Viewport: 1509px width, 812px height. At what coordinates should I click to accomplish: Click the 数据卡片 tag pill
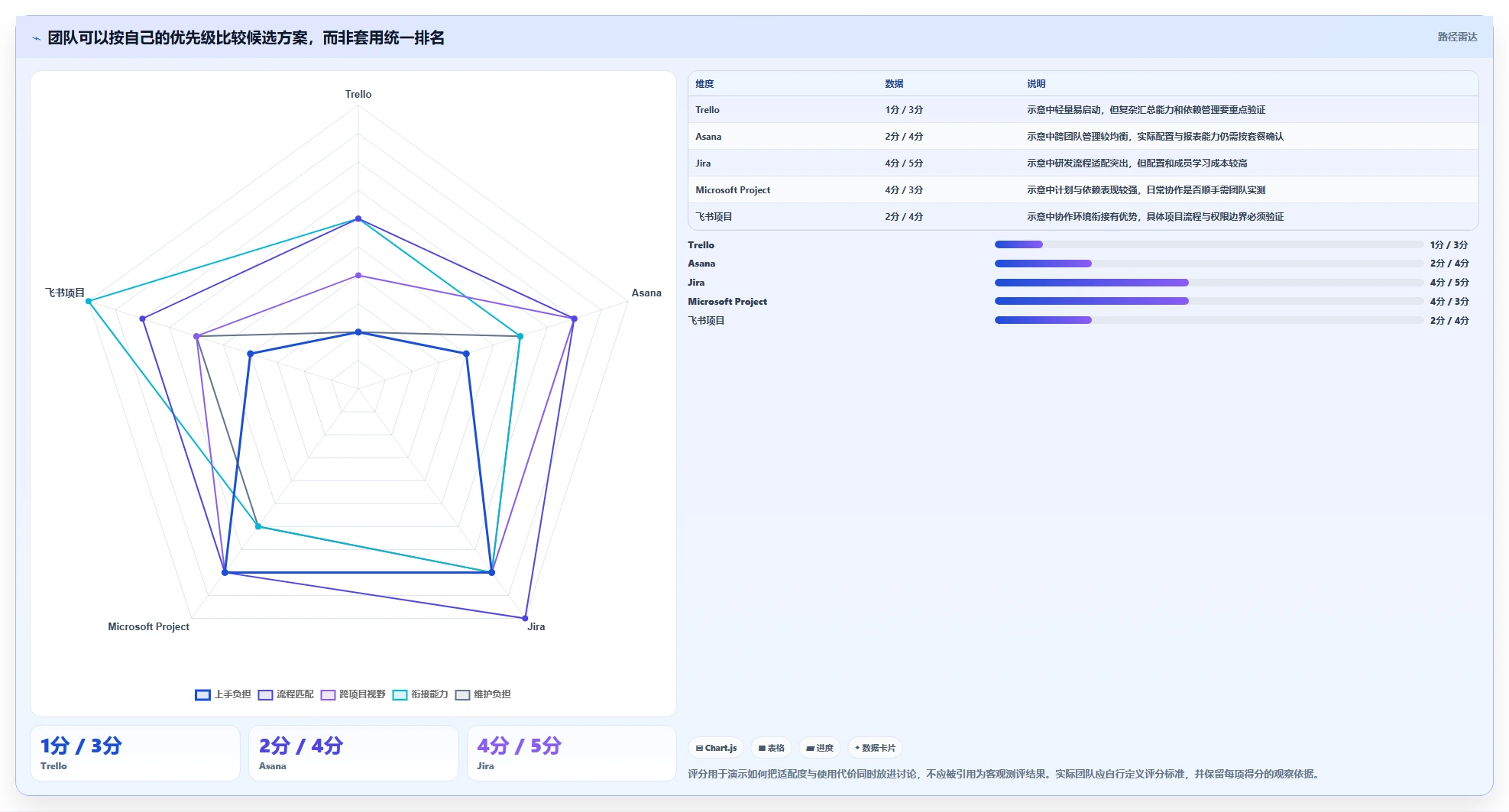click(875, 748)
